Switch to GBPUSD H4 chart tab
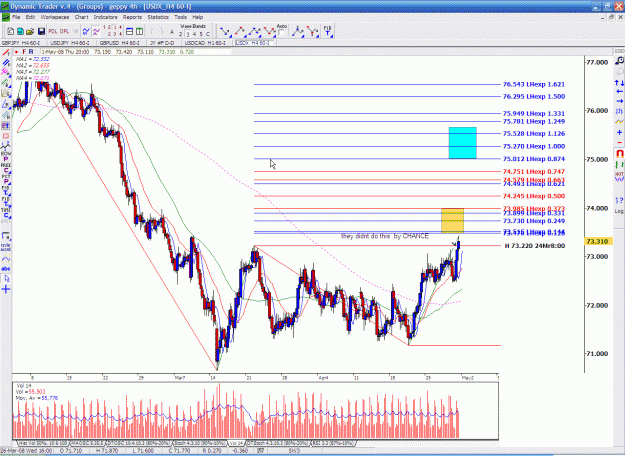 pyautogui.click(x=120, y=43)
